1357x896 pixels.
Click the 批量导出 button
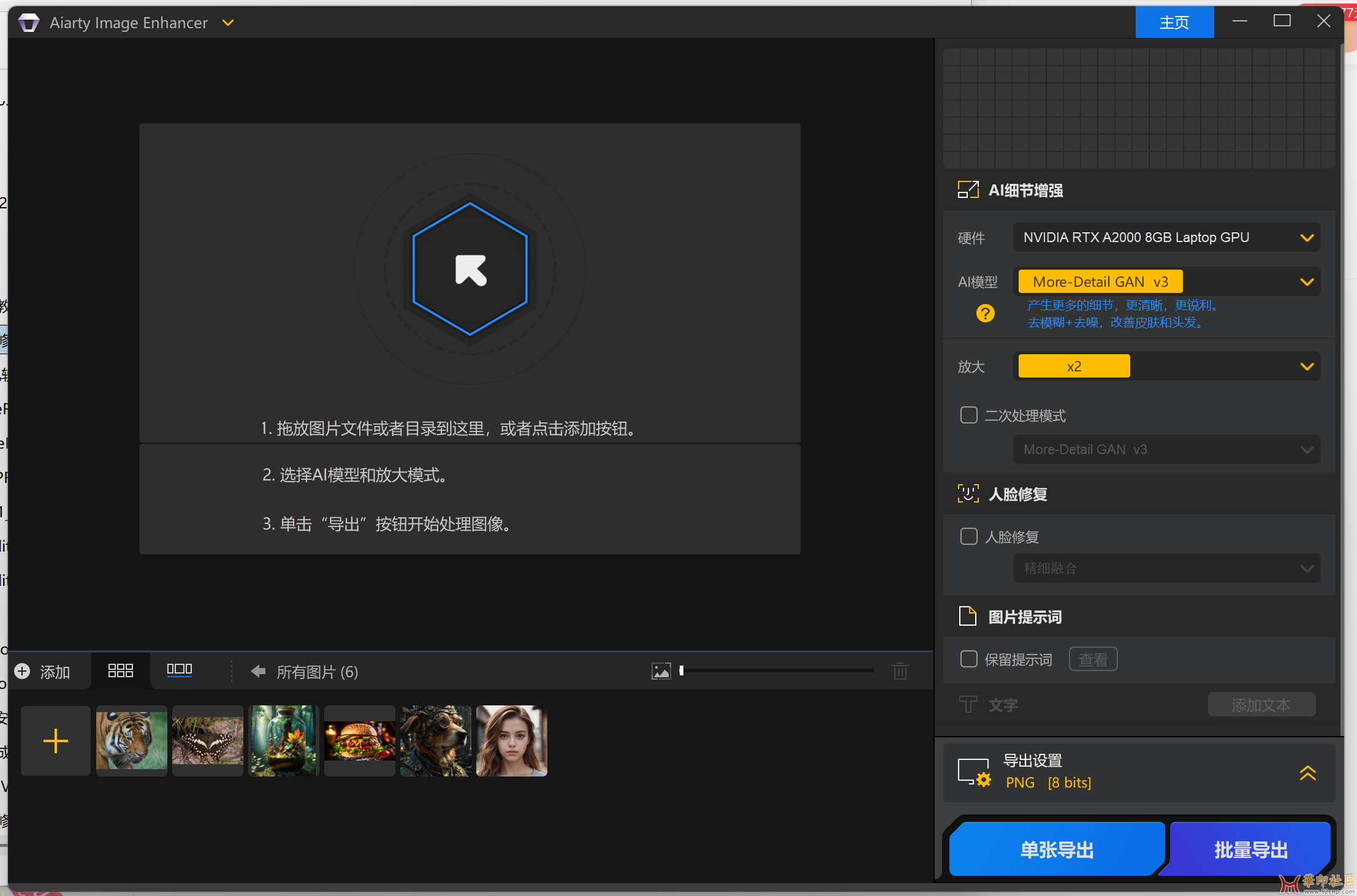point(1250,850)
